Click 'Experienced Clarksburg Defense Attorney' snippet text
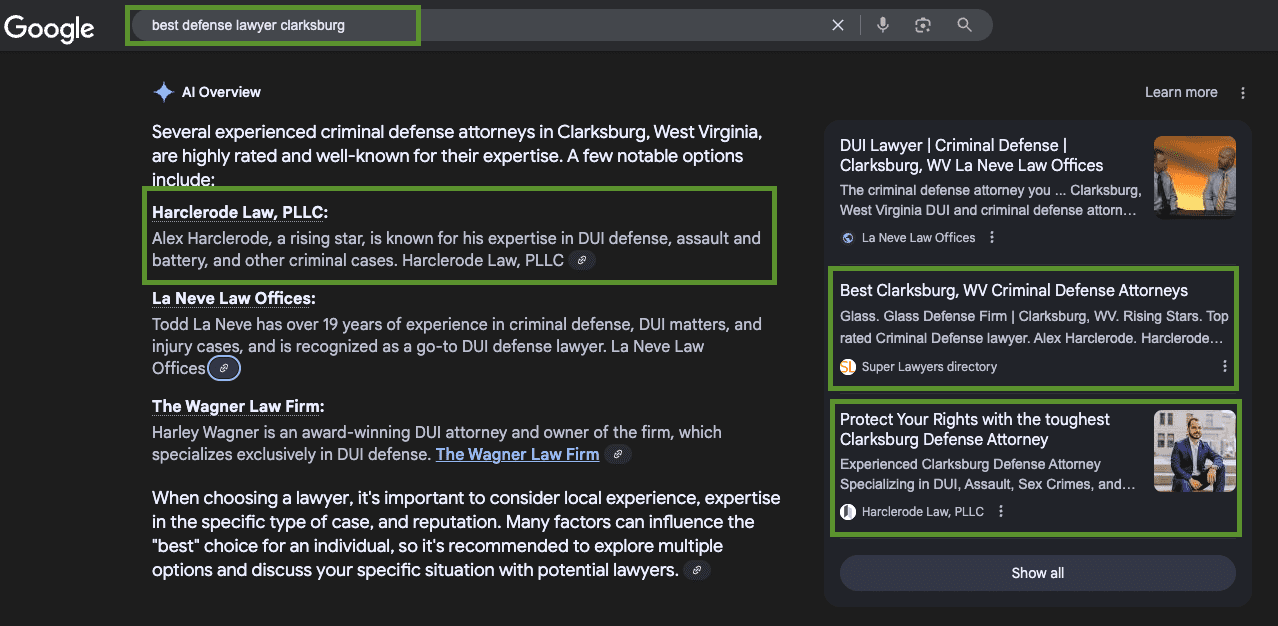The image size is (1278, 626). [x=988, y=474]
